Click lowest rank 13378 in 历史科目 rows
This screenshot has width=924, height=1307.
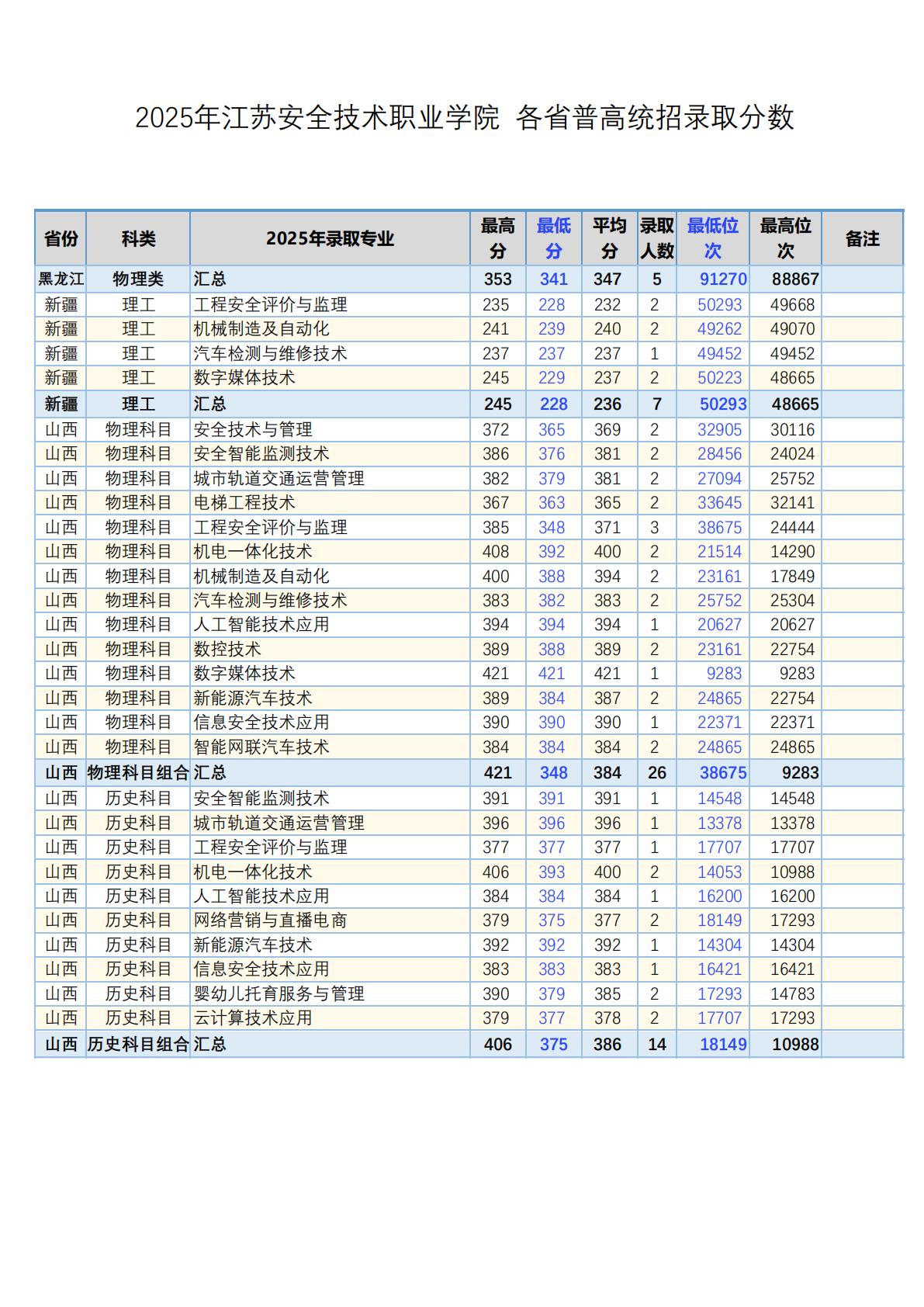(x=719, y=823)
